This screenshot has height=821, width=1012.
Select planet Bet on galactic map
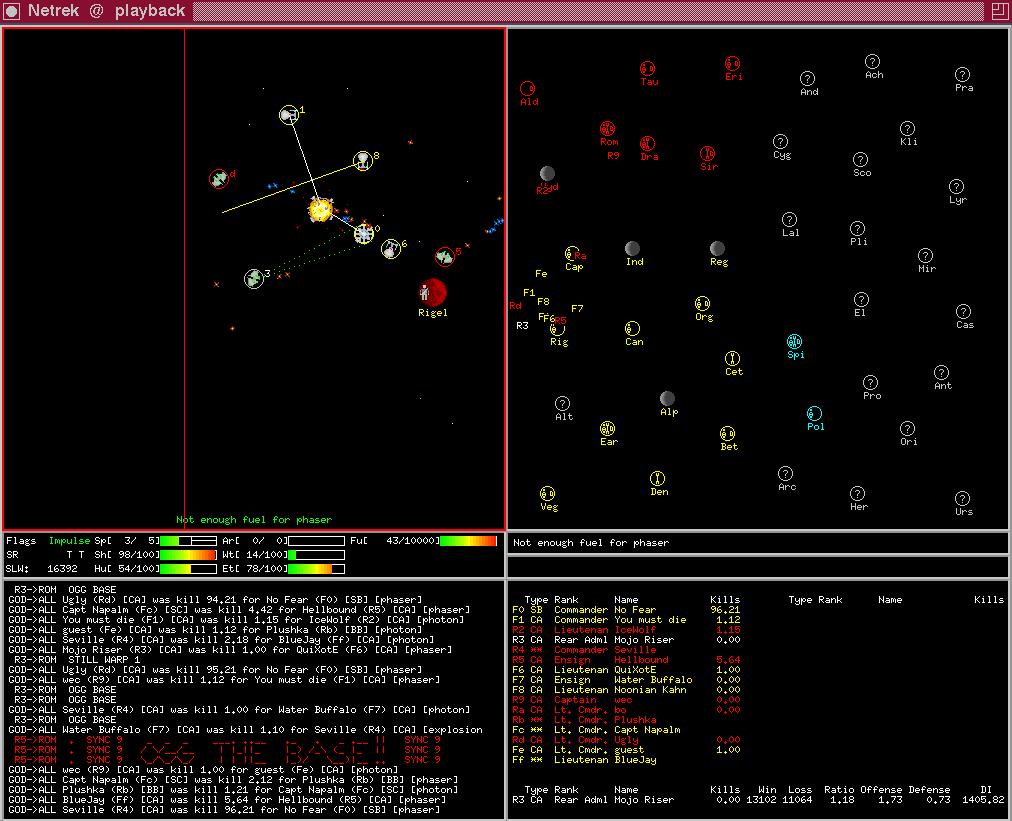(x=727, y=433)
